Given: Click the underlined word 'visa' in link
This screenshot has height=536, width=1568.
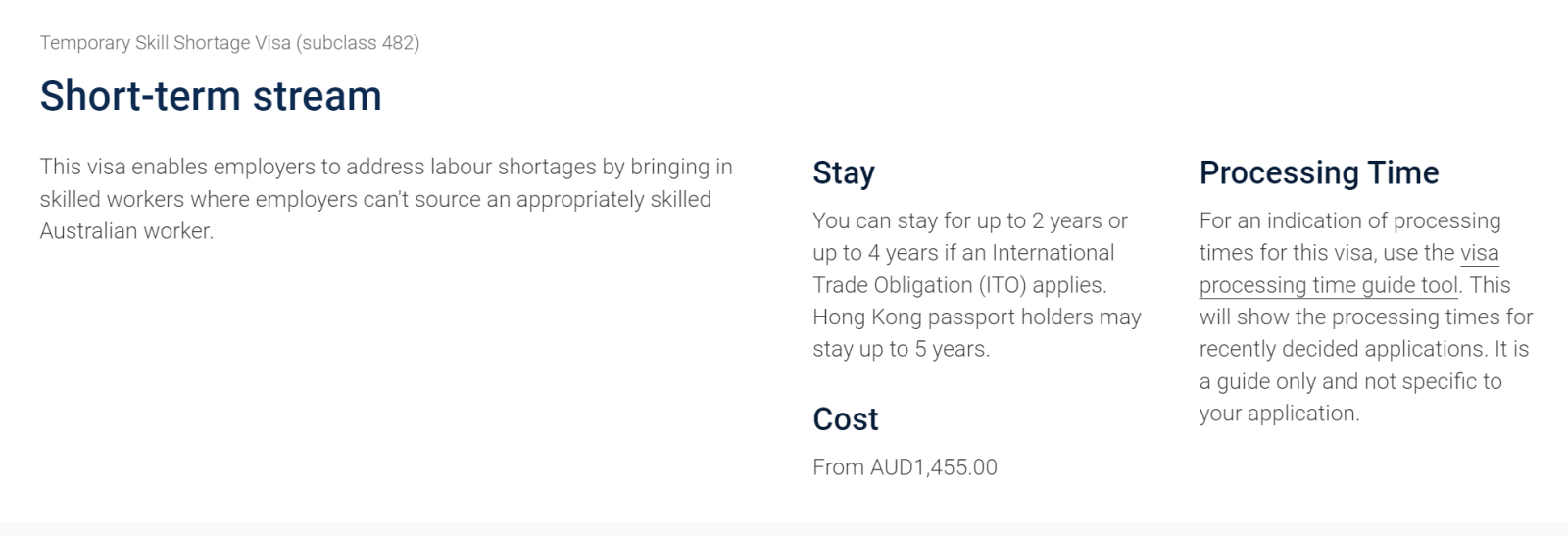Looking at the screenshot, I should (1479, 253).
